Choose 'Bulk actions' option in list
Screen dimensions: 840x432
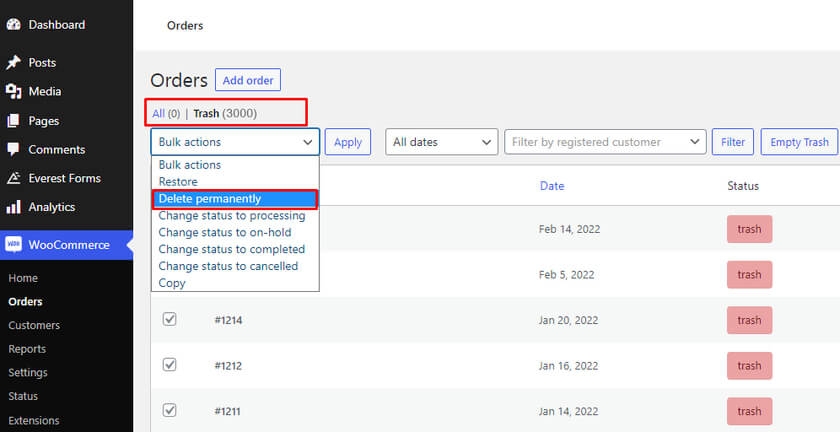[235, 165]
